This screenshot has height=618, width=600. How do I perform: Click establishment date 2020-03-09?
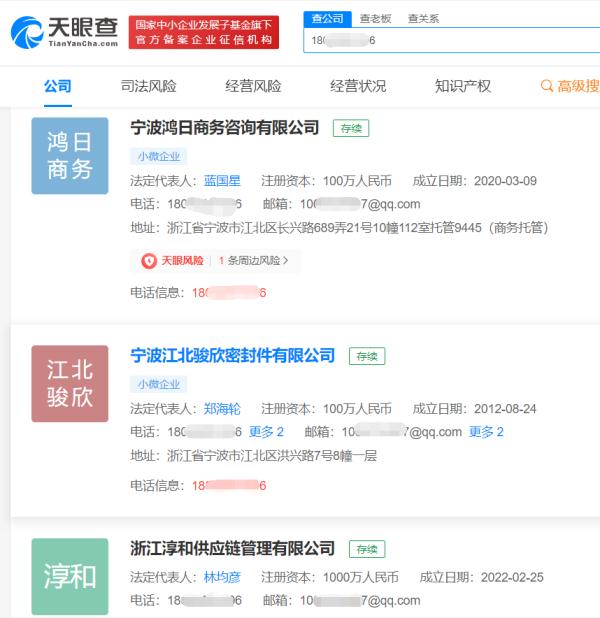(x=505, y=181)
